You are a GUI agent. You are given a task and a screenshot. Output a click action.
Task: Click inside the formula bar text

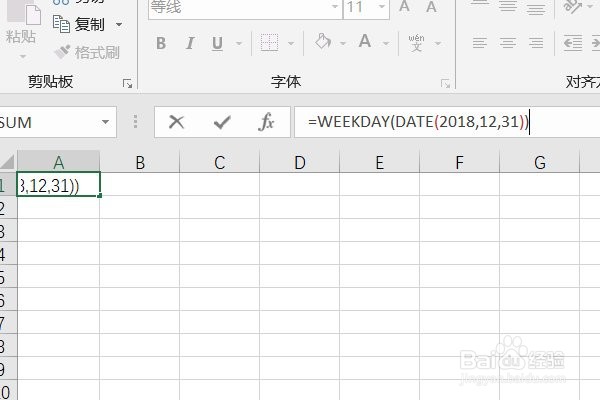click(x=419, y=122)
